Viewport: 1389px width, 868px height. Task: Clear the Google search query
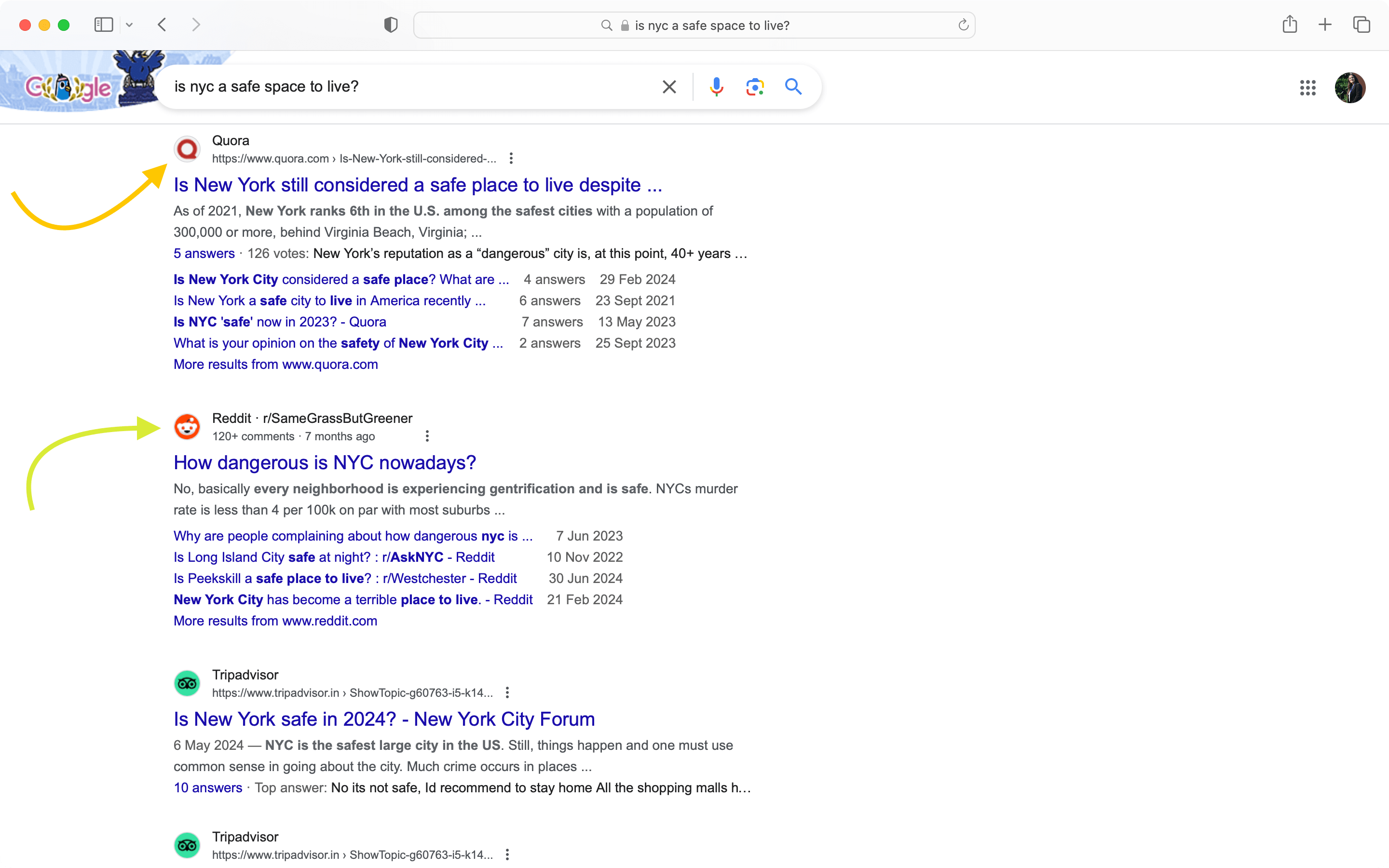point(669,87)
